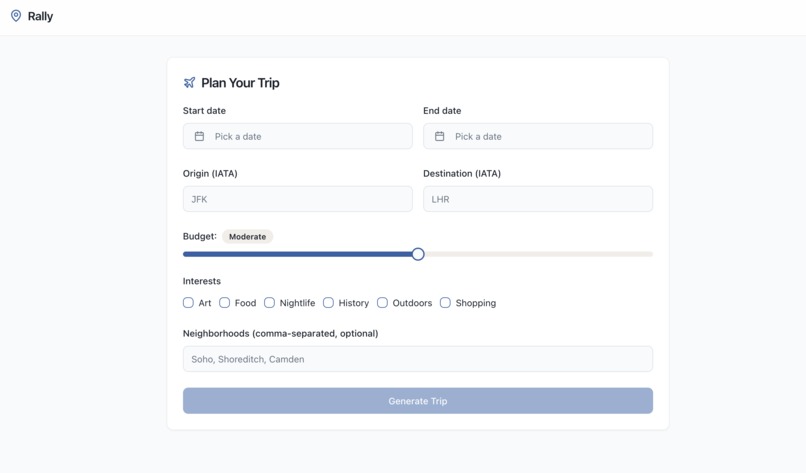Click into the Neighborhoods text field
The width and height of the screenshot is (806, 473).
click(418, 359)
